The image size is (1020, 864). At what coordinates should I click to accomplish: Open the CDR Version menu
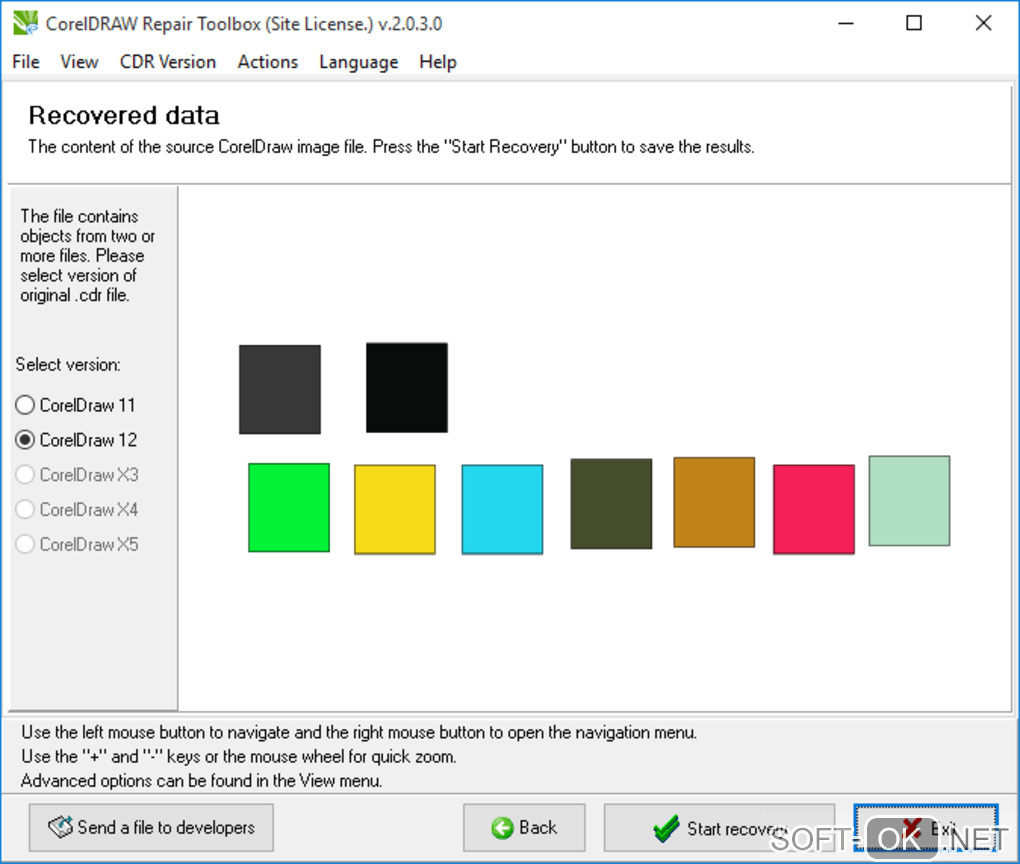click(168, 62)
